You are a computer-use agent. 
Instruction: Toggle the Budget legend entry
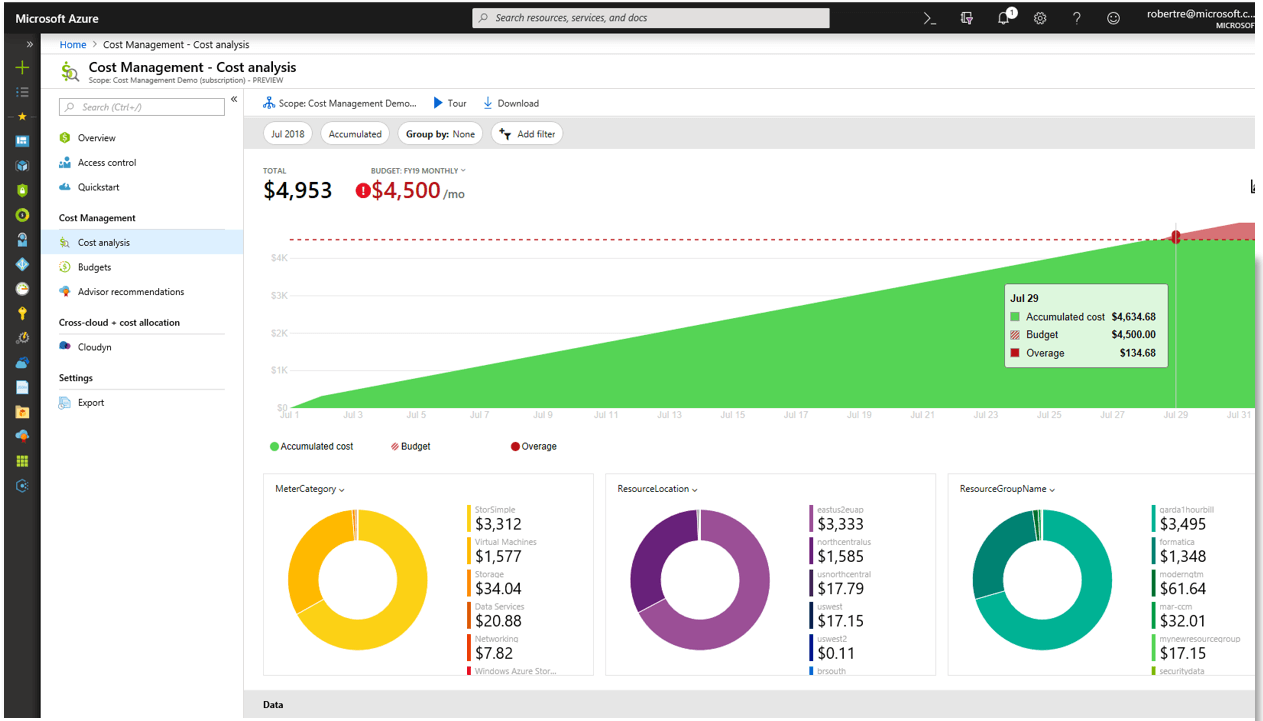click(x=411, y=446)
